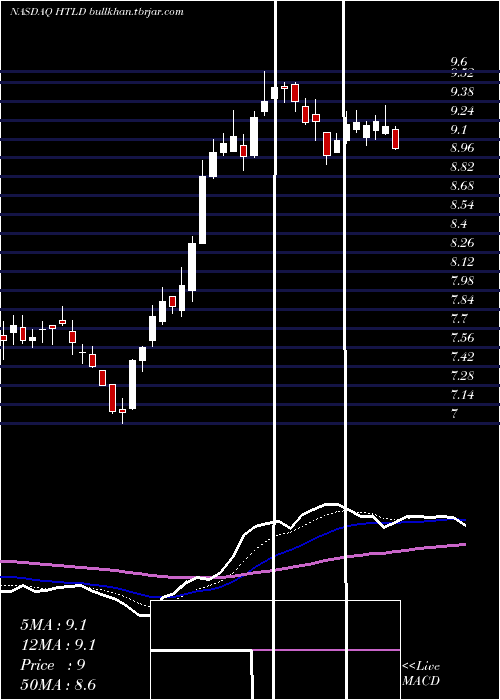Click the 12MA : 9.1 readout

58,645
